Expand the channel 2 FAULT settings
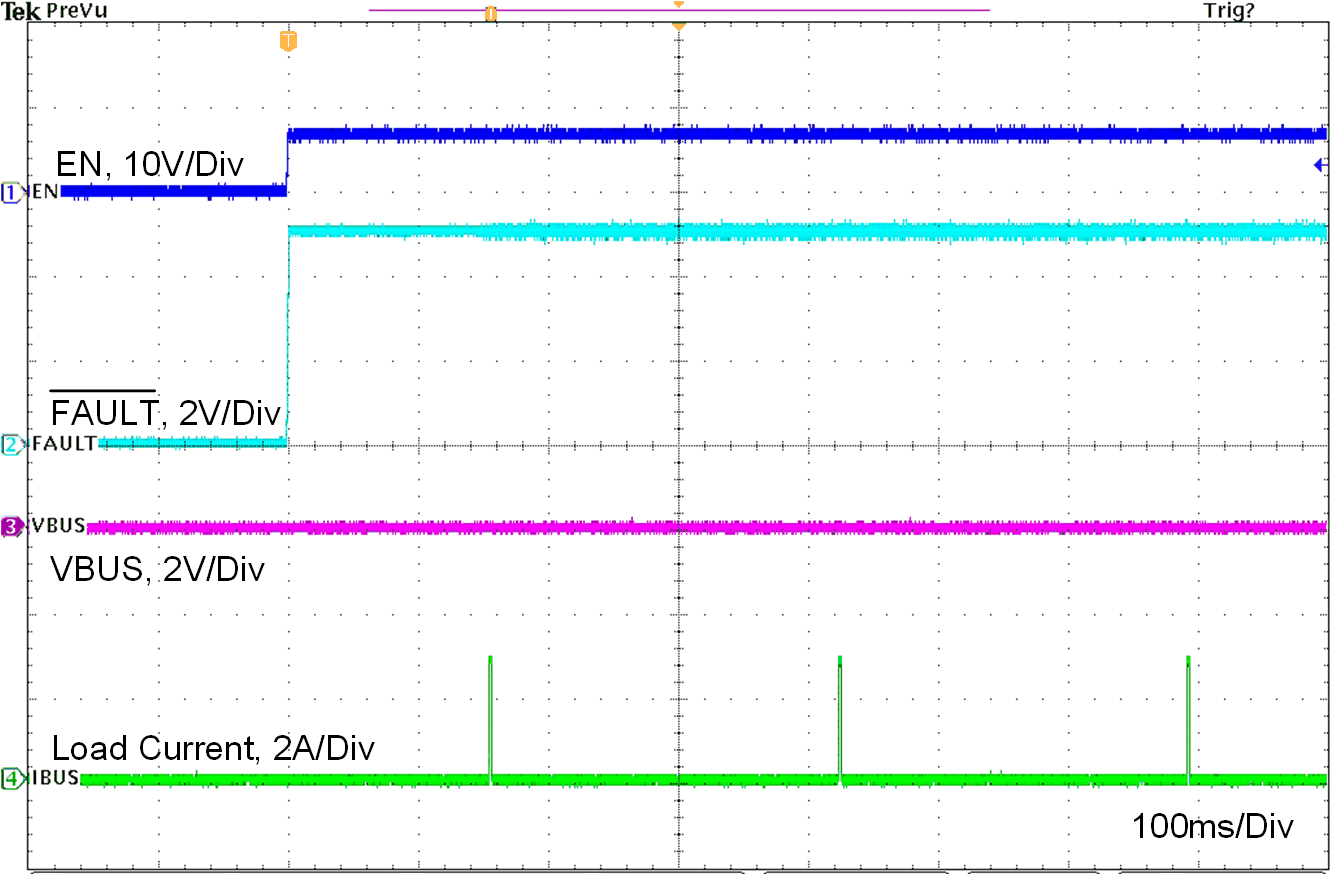 pyautogui.click(x=10, y=442)
